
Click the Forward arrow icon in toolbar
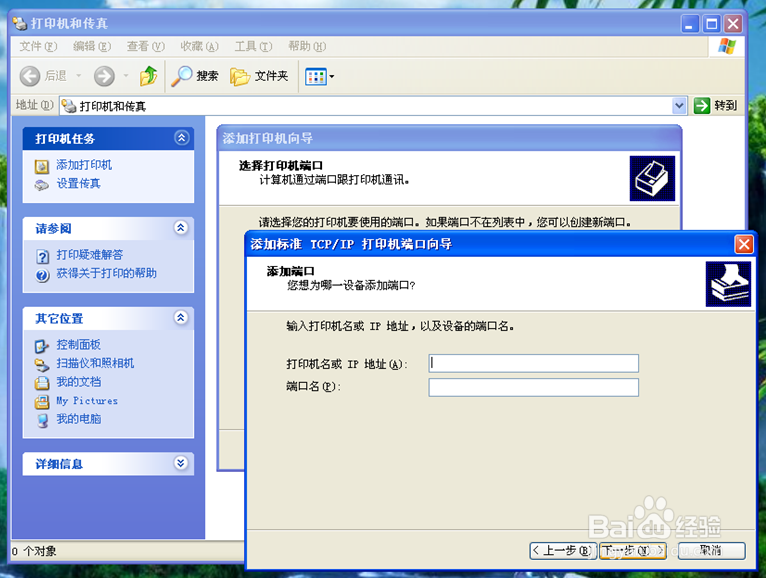(x=104, y=76)
